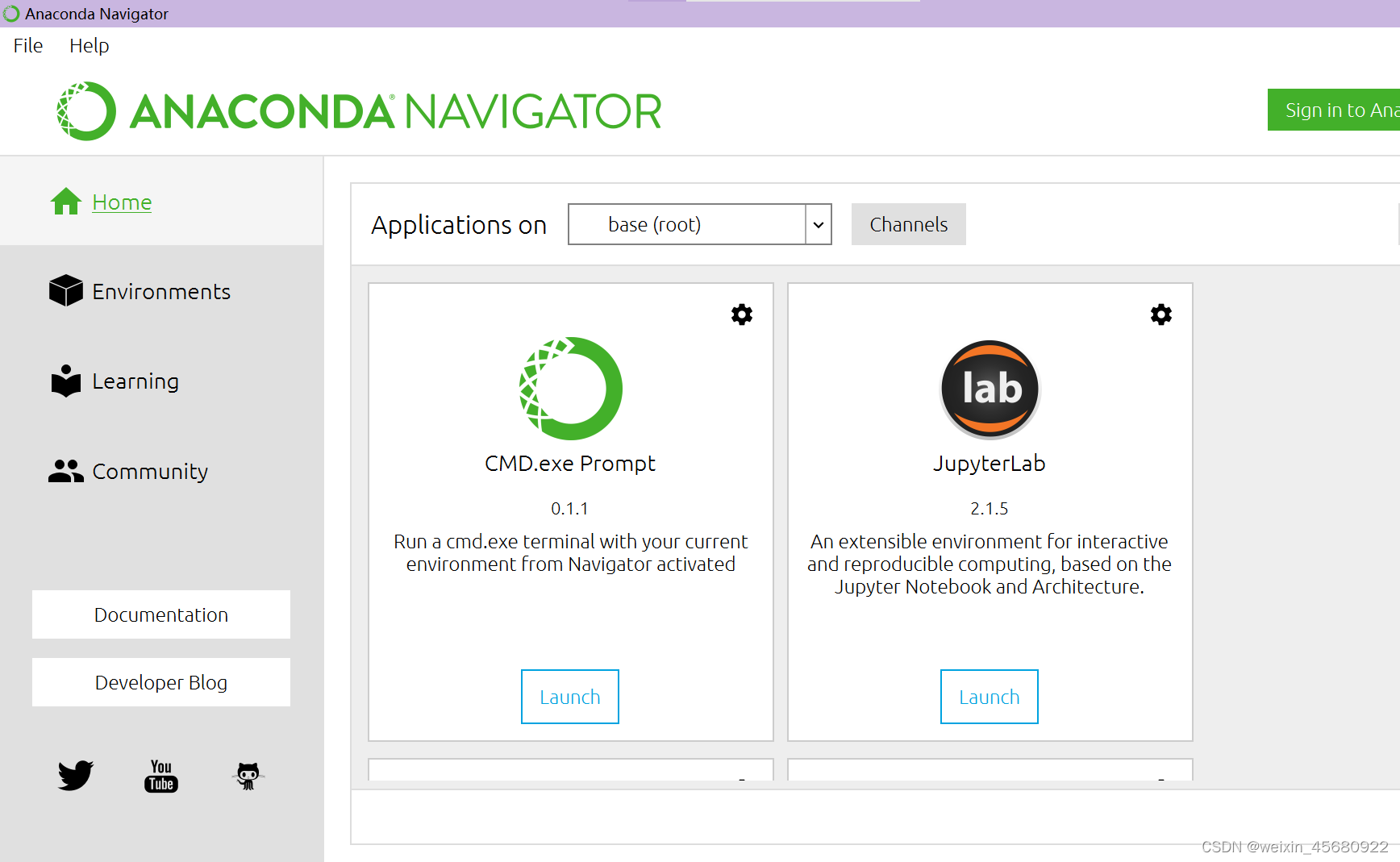The width and height of the screenshot is (1400, 862).
Task: Launch CMD.exe Prompt
Action: coord(570,697)
